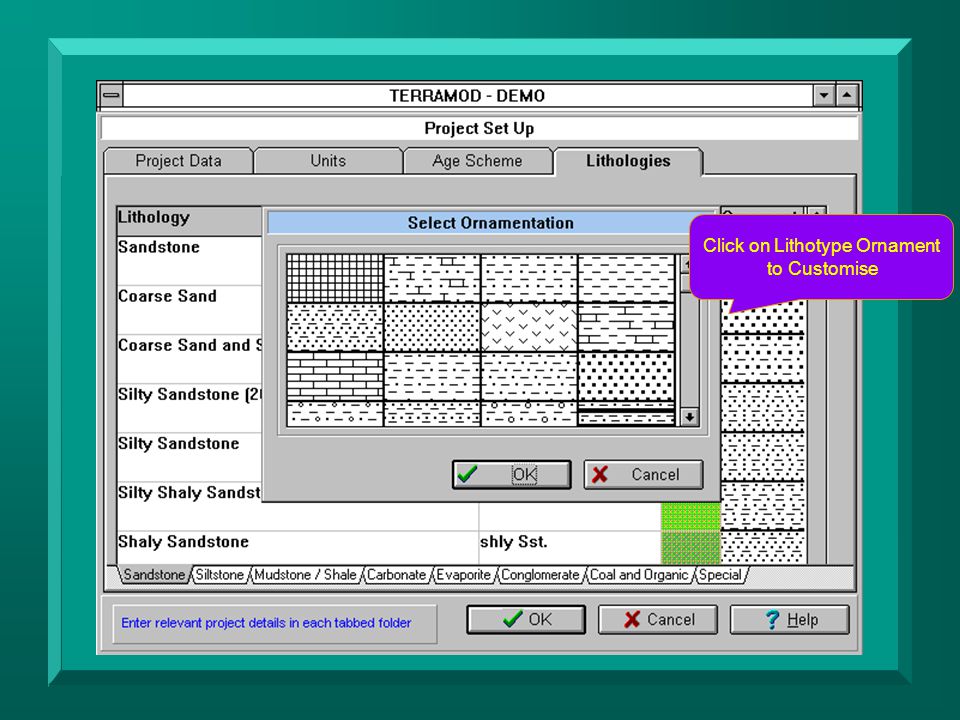Select the Coarse Sand lithology row
960x720 pixels.
[189, 310]
